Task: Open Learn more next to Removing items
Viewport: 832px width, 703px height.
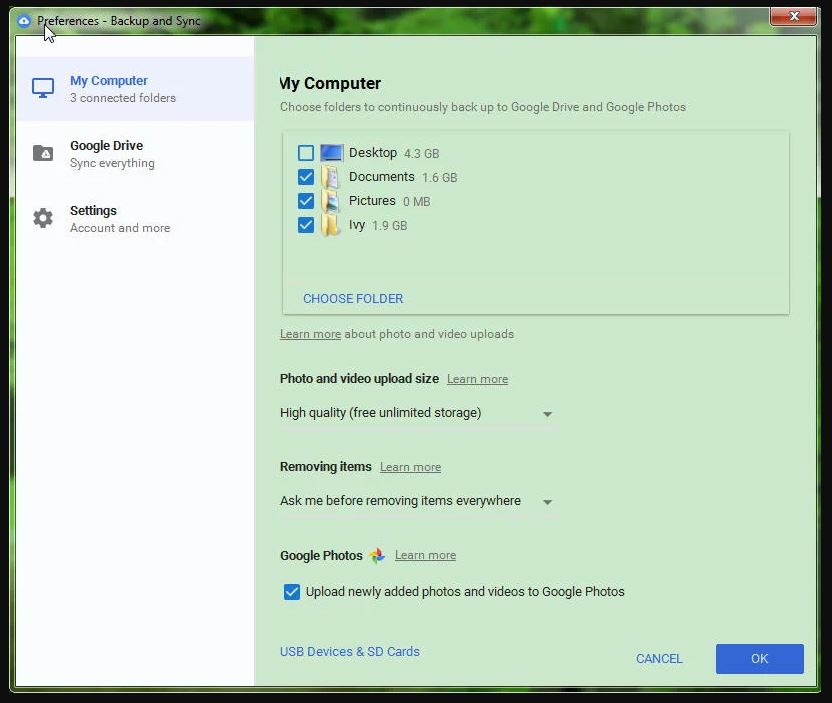Action: tap(411, 467)
